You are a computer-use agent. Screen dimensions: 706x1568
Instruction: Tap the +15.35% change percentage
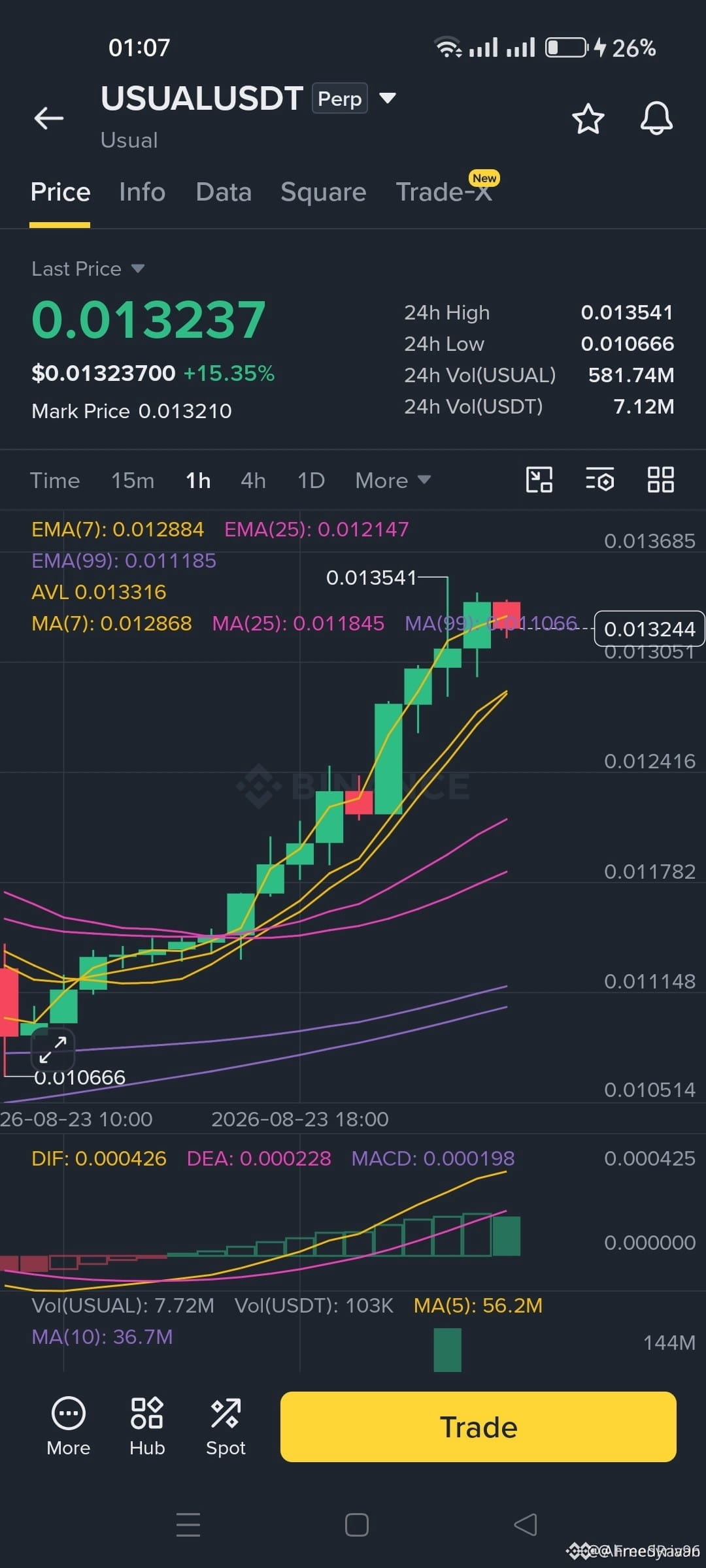pyautogui.click(x=229, y=373)
